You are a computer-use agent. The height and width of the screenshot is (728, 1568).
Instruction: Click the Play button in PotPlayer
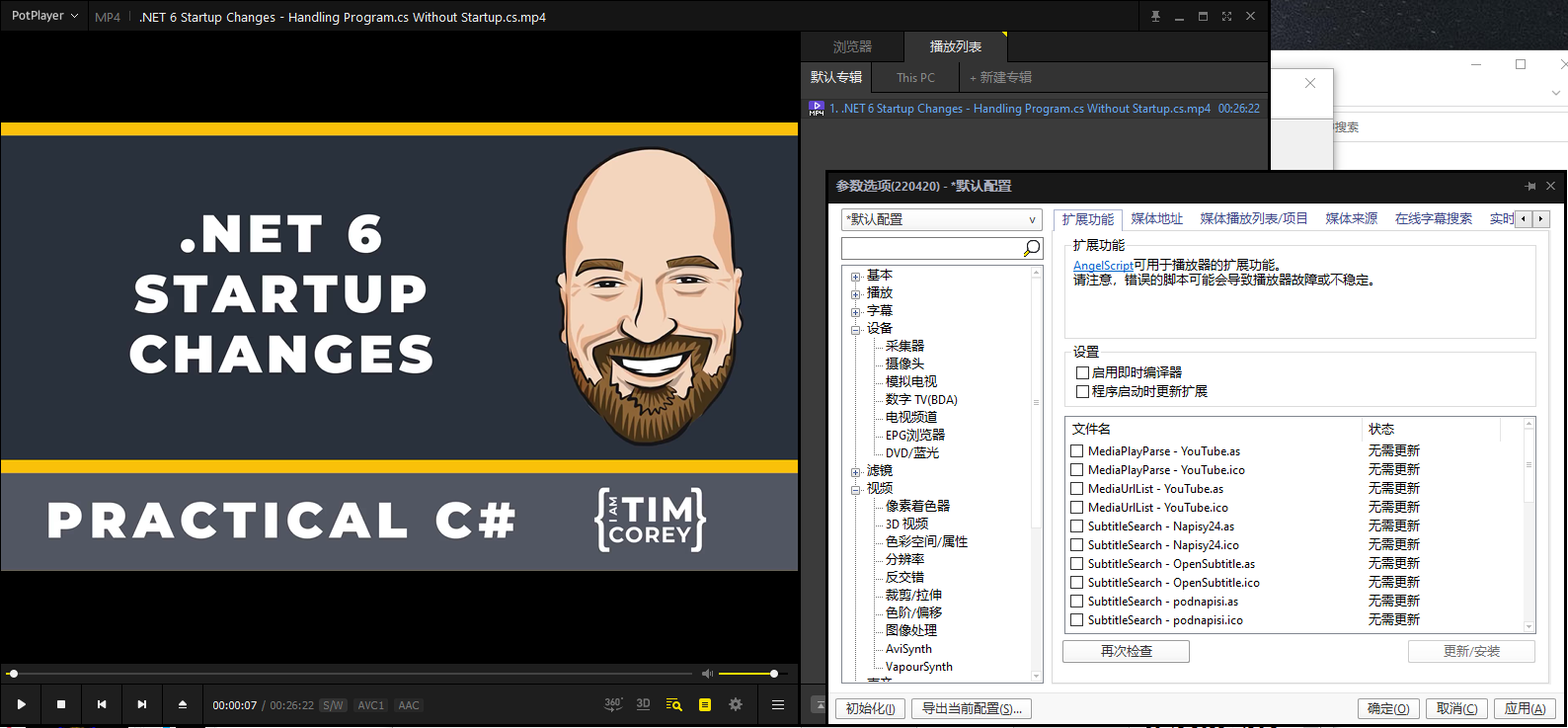point(21,704)
